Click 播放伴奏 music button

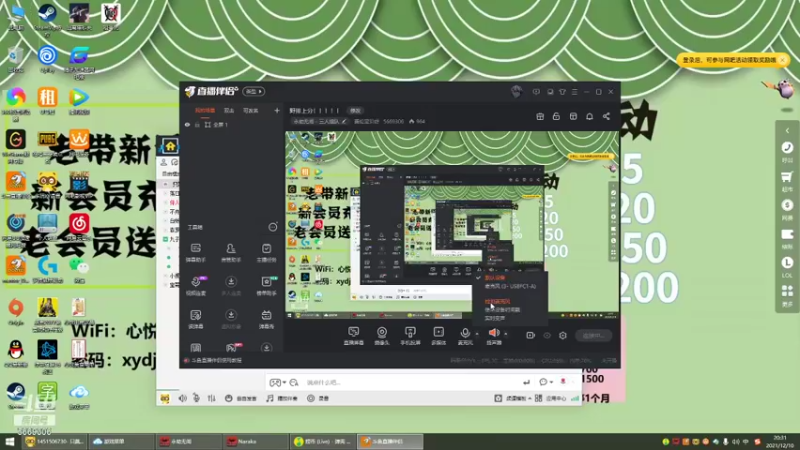pos(282,398)
